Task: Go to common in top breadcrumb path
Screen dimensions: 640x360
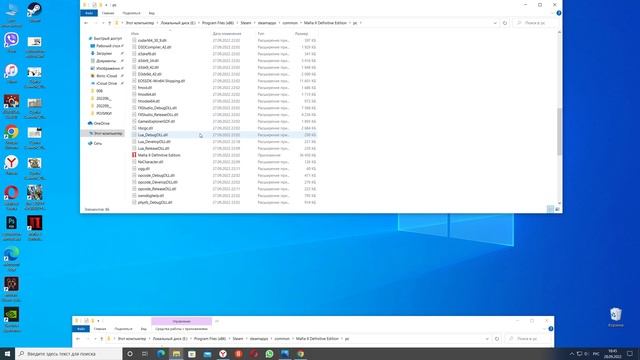Action: point(290,23)
